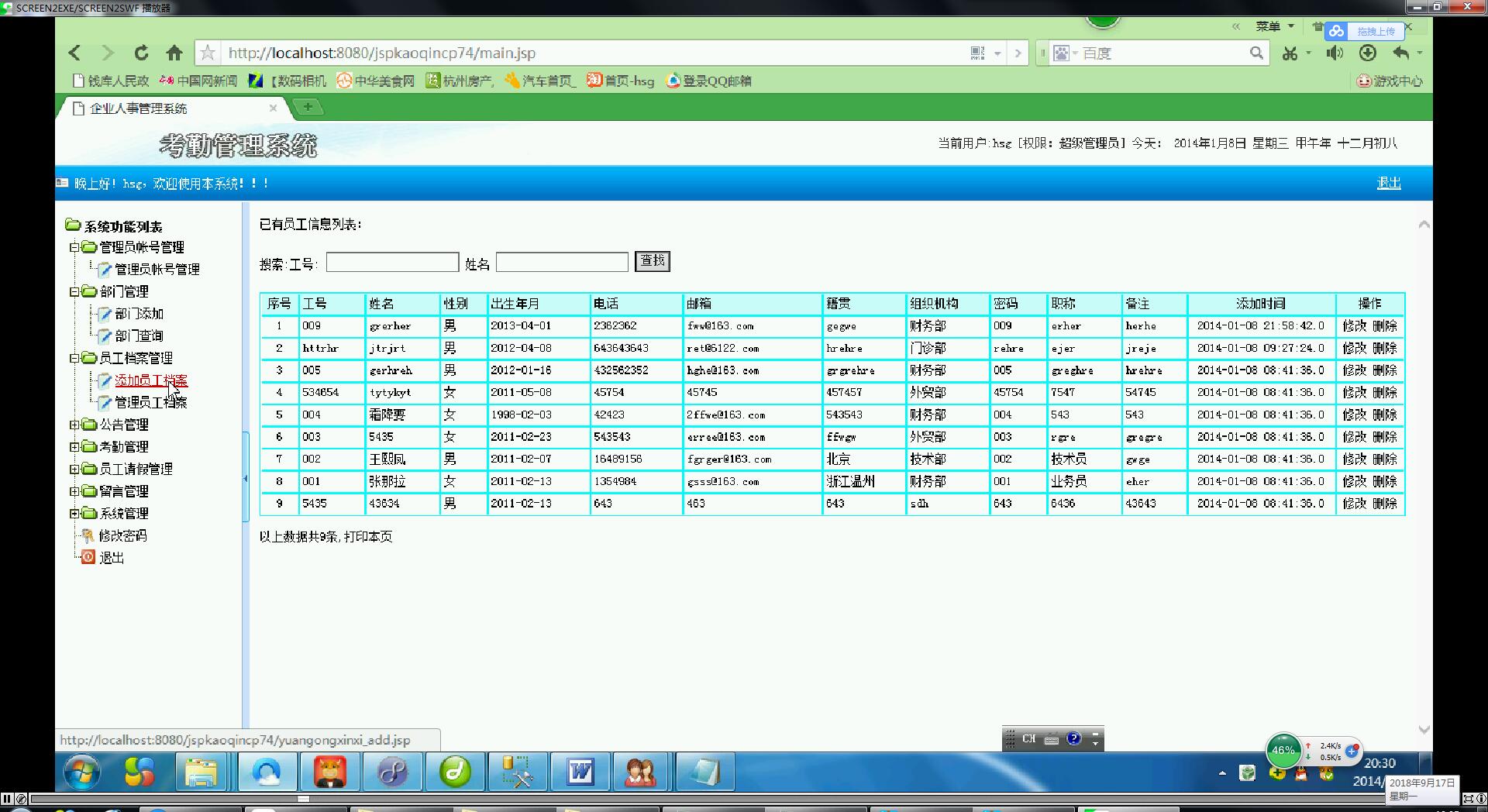
Task: Open 钱库人民政 bookmark
Action: 110,81
